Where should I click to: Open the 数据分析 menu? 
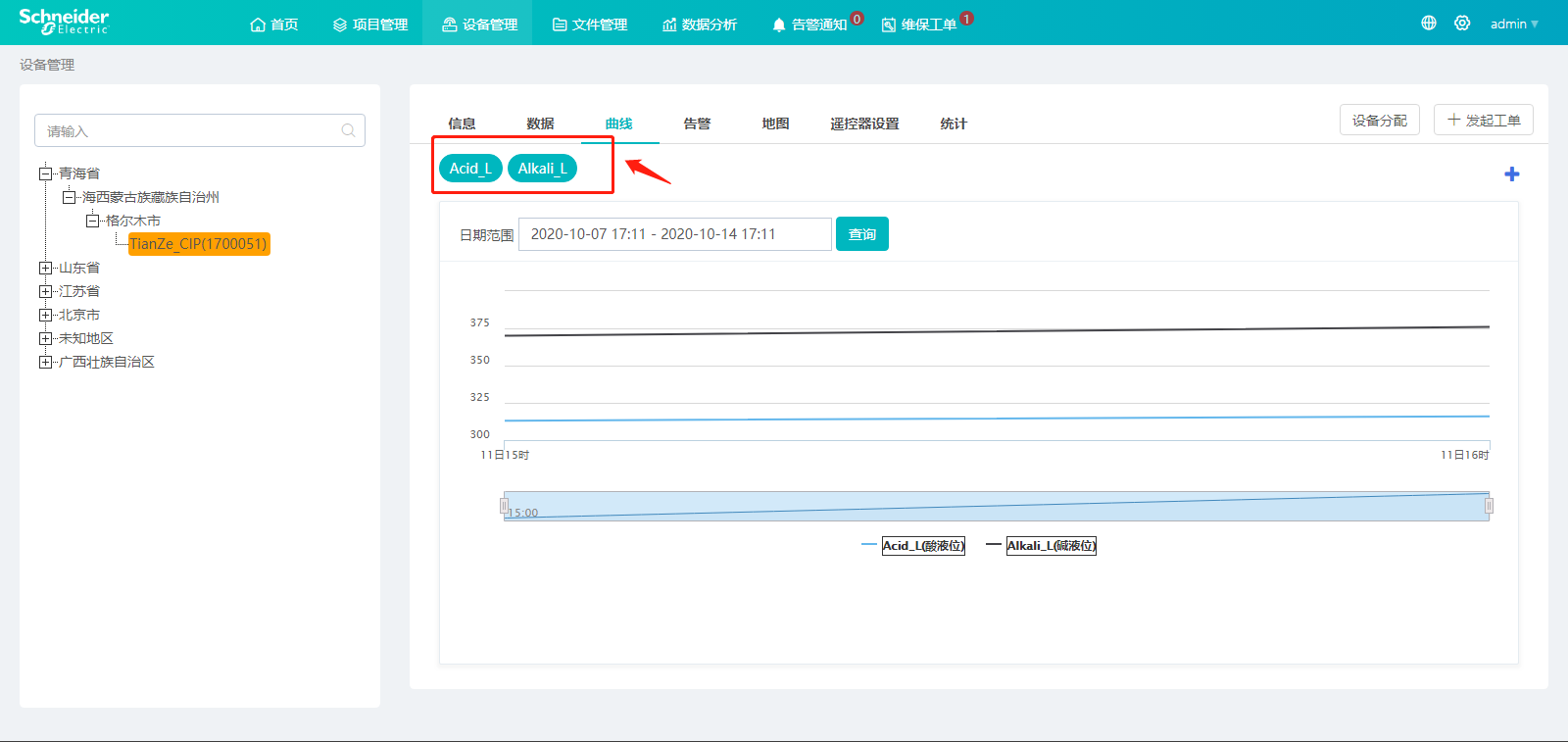pyautogui.click(x=700, y=25)
